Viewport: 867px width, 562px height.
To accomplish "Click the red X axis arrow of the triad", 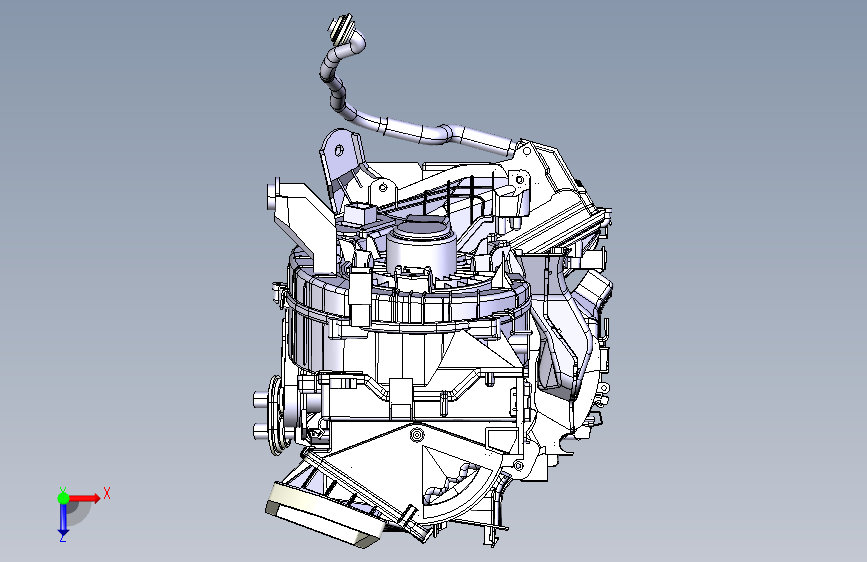I will pos(84,498).
